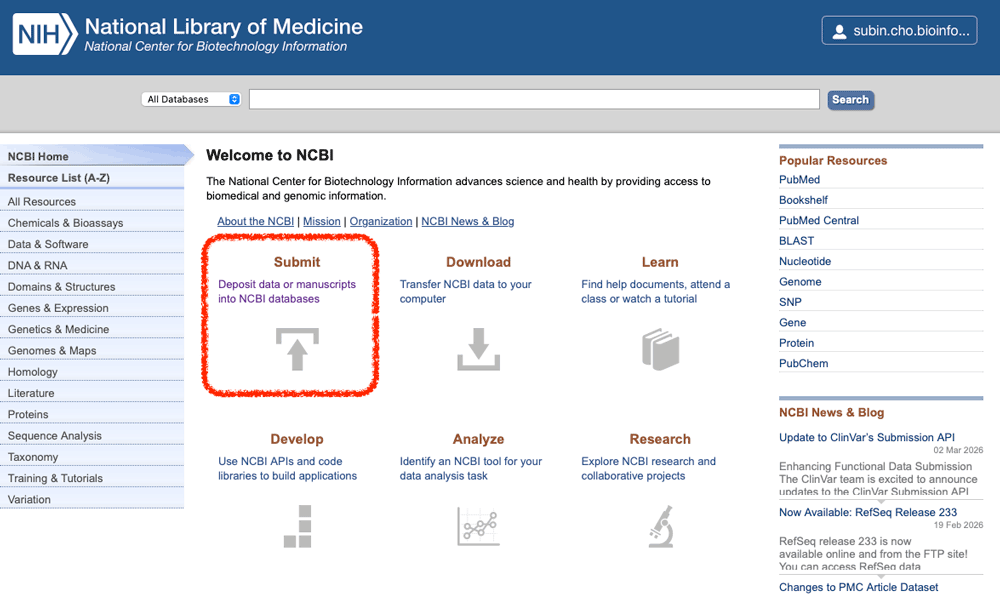Viewport: 1000px width, 594px height.
Task: Follow the BLAST link
Action: point(796,241)
